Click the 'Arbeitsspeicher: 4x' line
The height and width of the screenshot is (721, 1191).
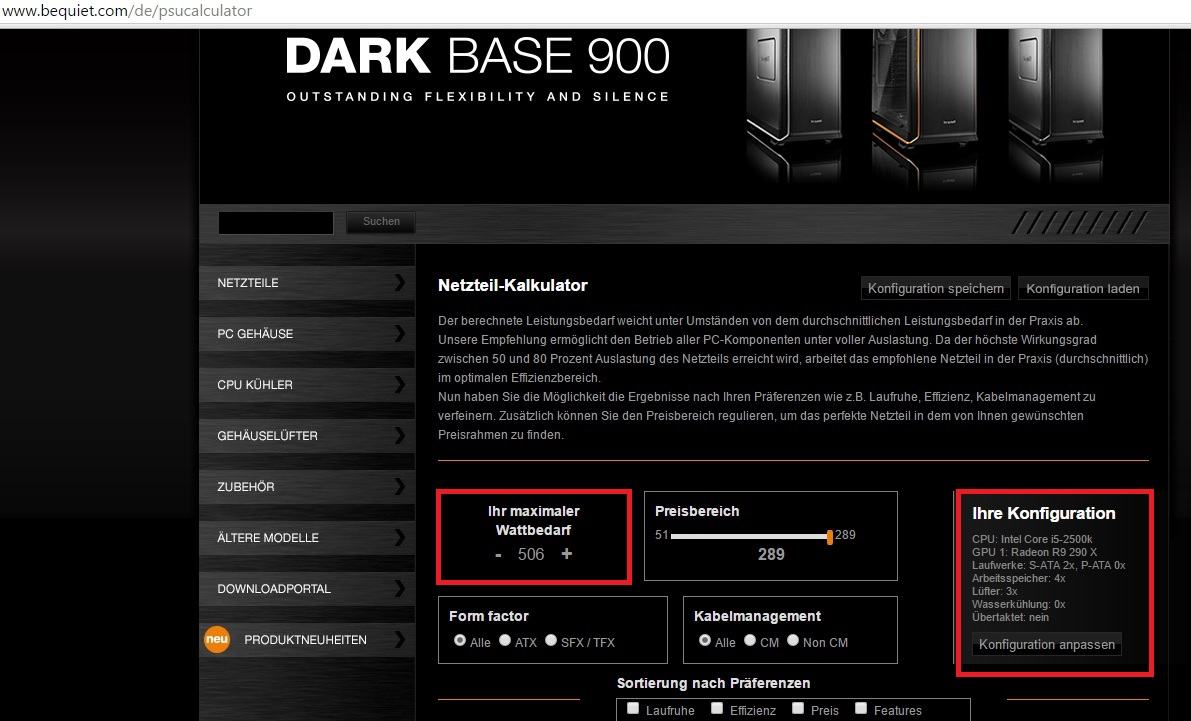tap(1019, 578)
